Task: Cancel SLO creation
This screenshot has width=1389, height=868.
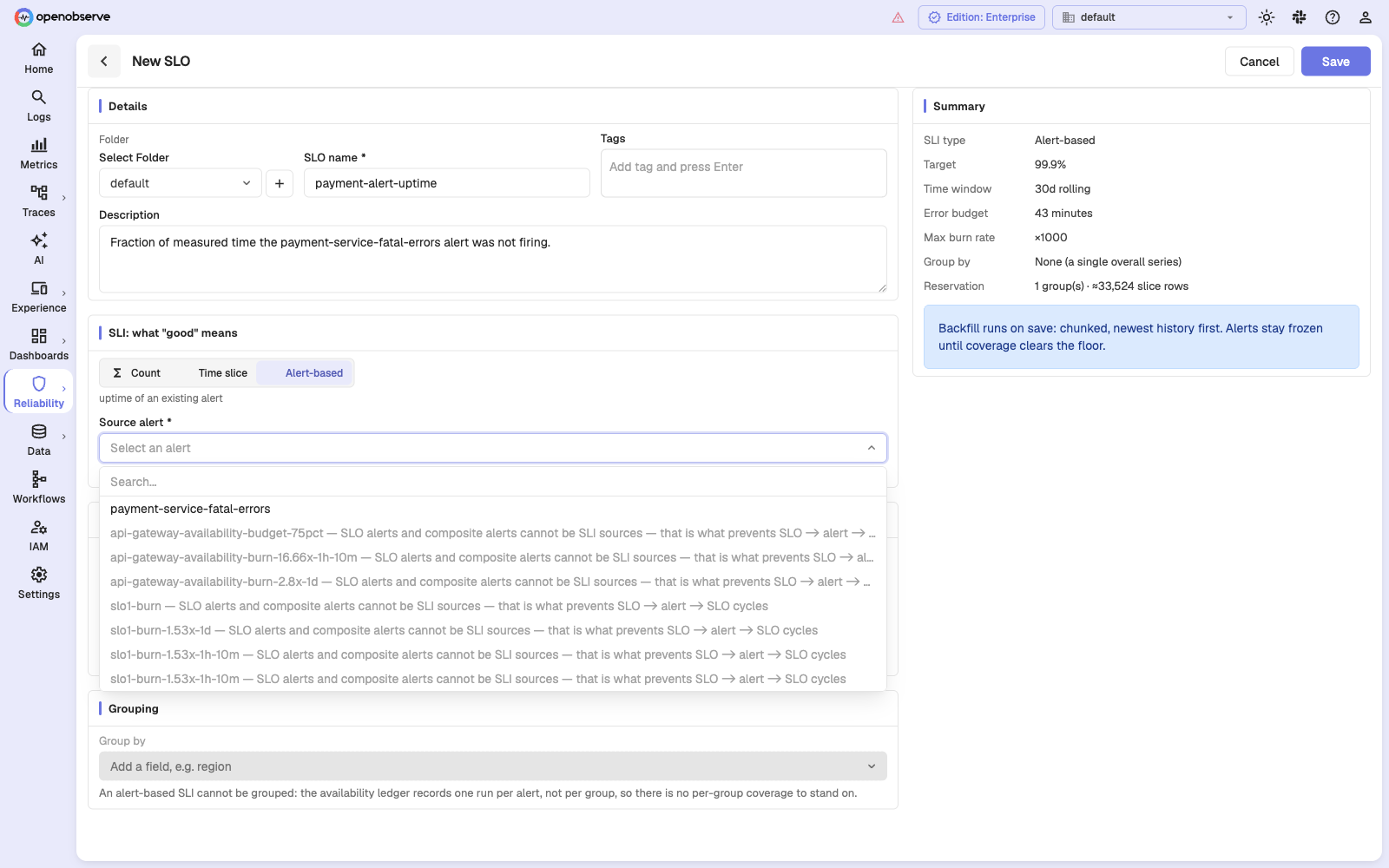Action: pos(1259,62)
